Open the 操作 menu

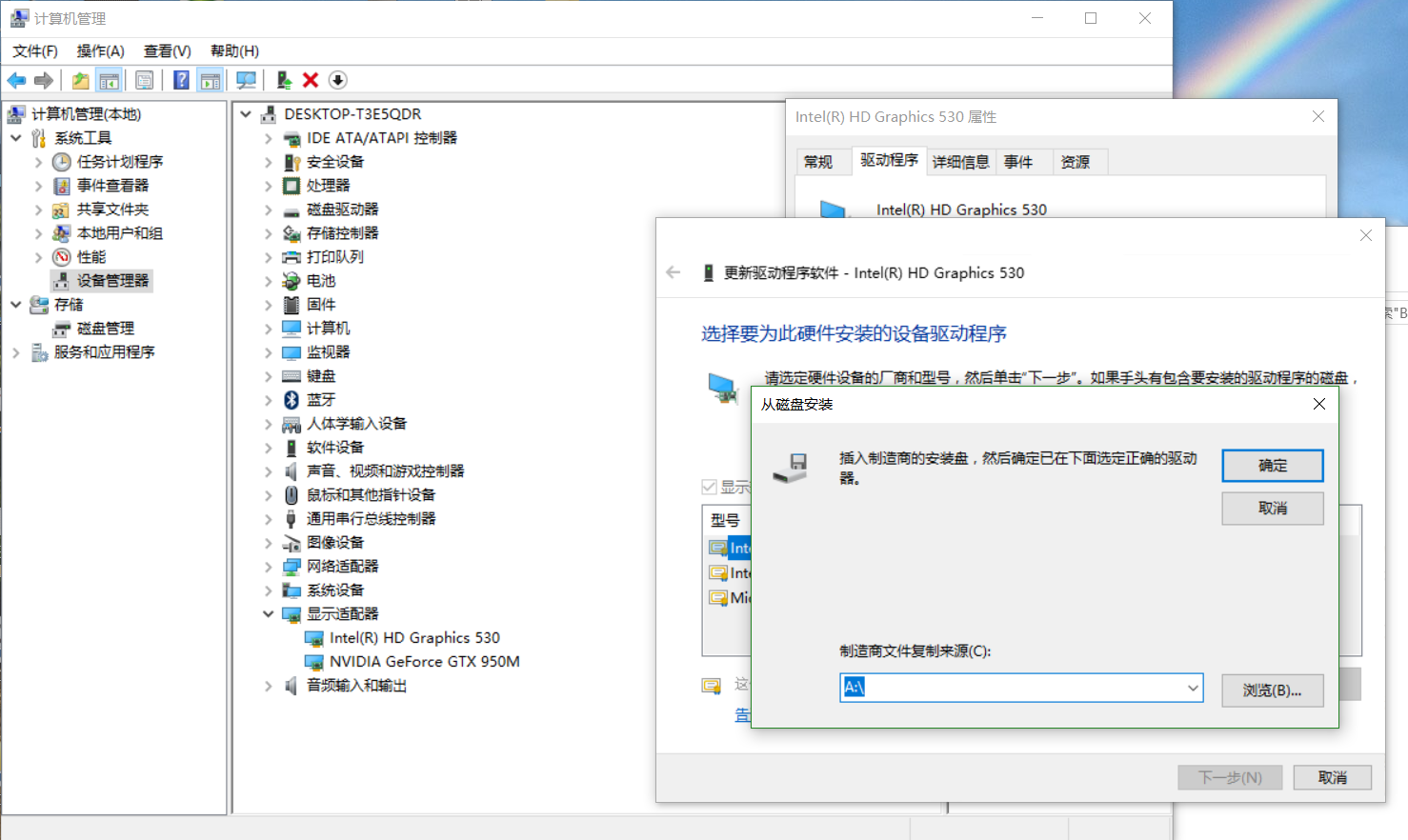(100, 50)
